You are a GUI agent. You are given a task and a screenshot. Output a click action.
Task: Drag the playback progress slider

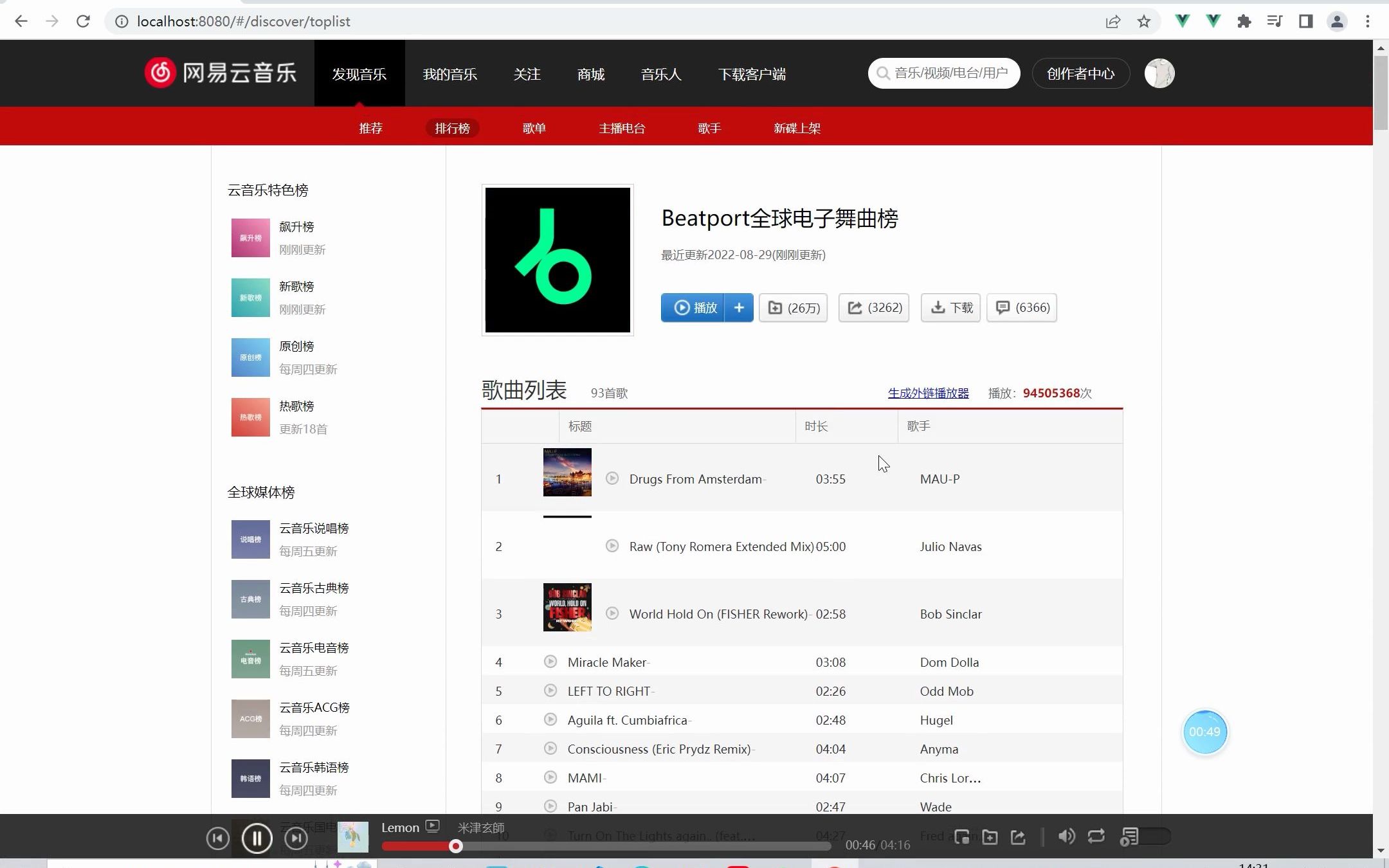[456, 846]
